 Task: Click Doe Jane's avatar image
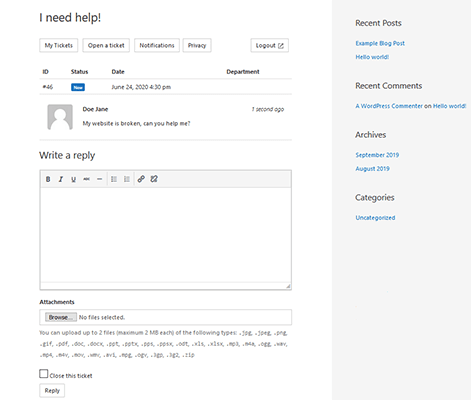[60, 117]
